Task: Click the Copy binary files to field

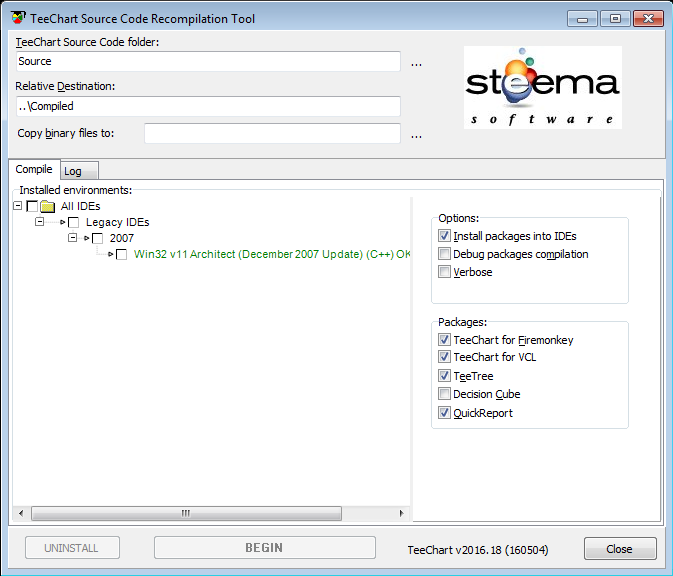Action: 272,133
